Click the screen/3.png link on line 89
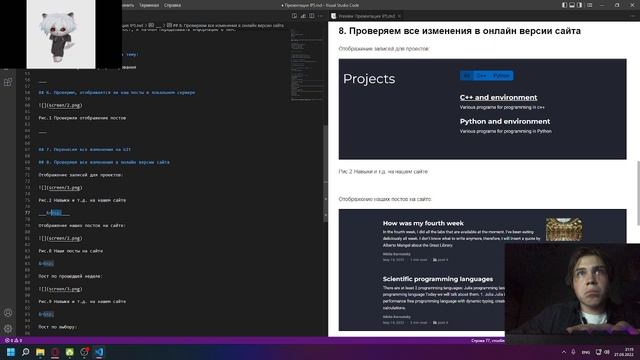 64,289
